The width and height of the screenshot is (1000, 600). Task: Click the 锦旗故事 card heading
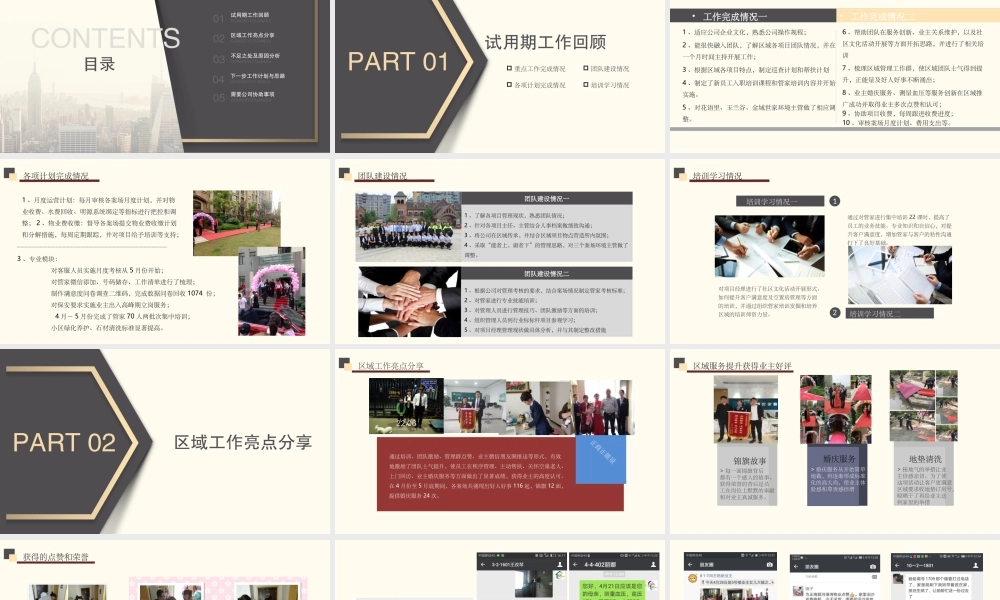pos(749,460)
